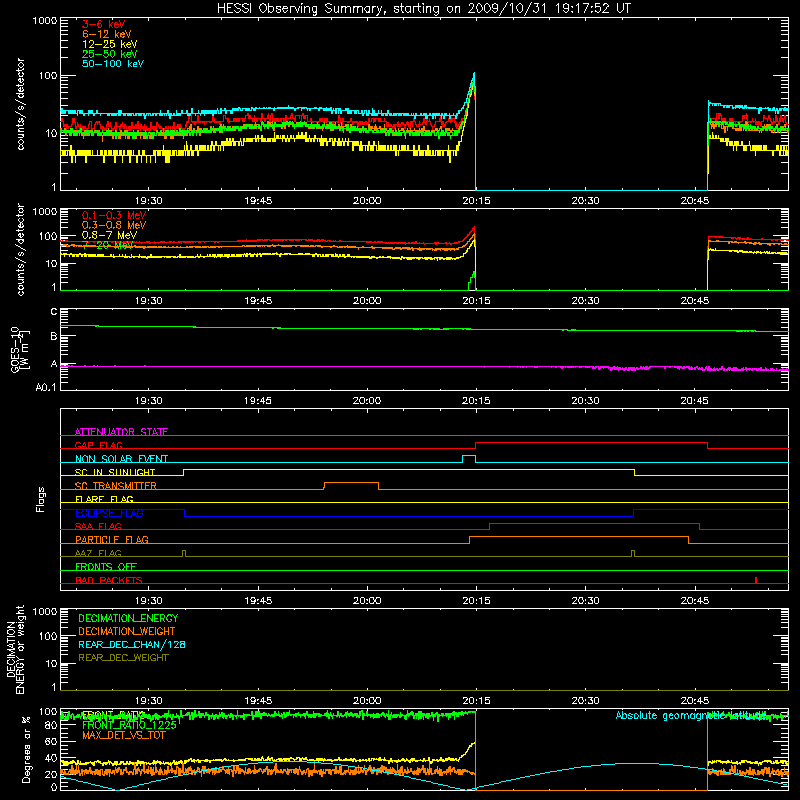800x800 pixels.
Task: Click the DECIMATION ENERGY or weight axis title
Action: pyautogui.click(x=15, y=649)
